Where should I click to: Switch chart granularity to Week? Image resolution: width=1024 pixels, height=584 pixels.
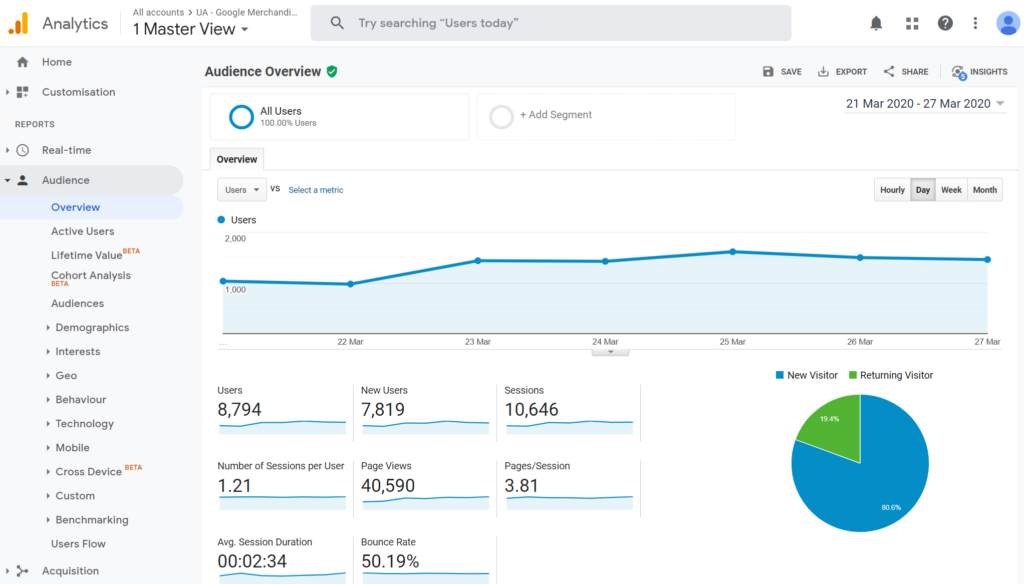(x=951, y=190)
